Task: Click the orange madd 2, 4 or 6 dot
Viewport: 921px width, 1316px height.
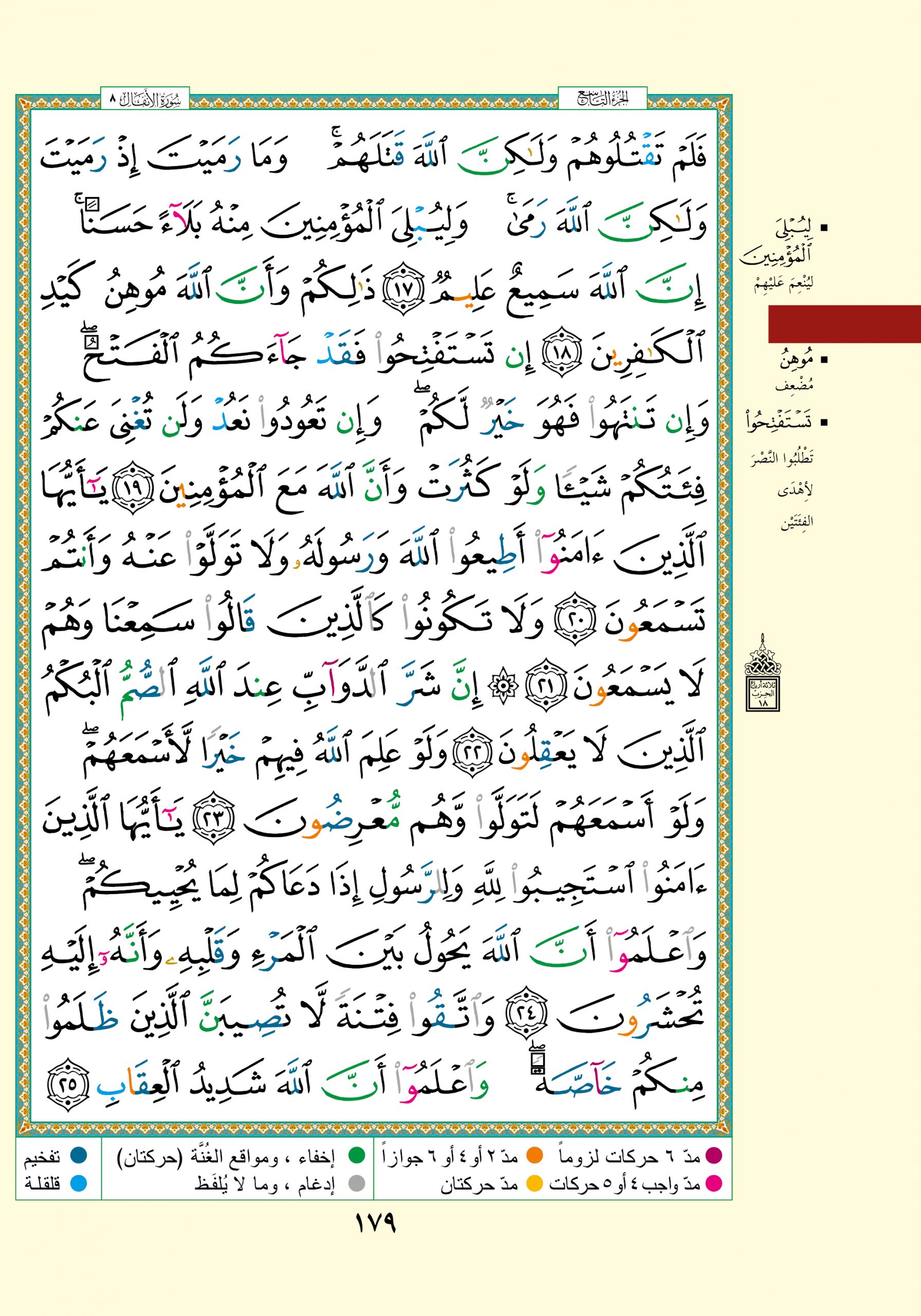Action: 534,1157
